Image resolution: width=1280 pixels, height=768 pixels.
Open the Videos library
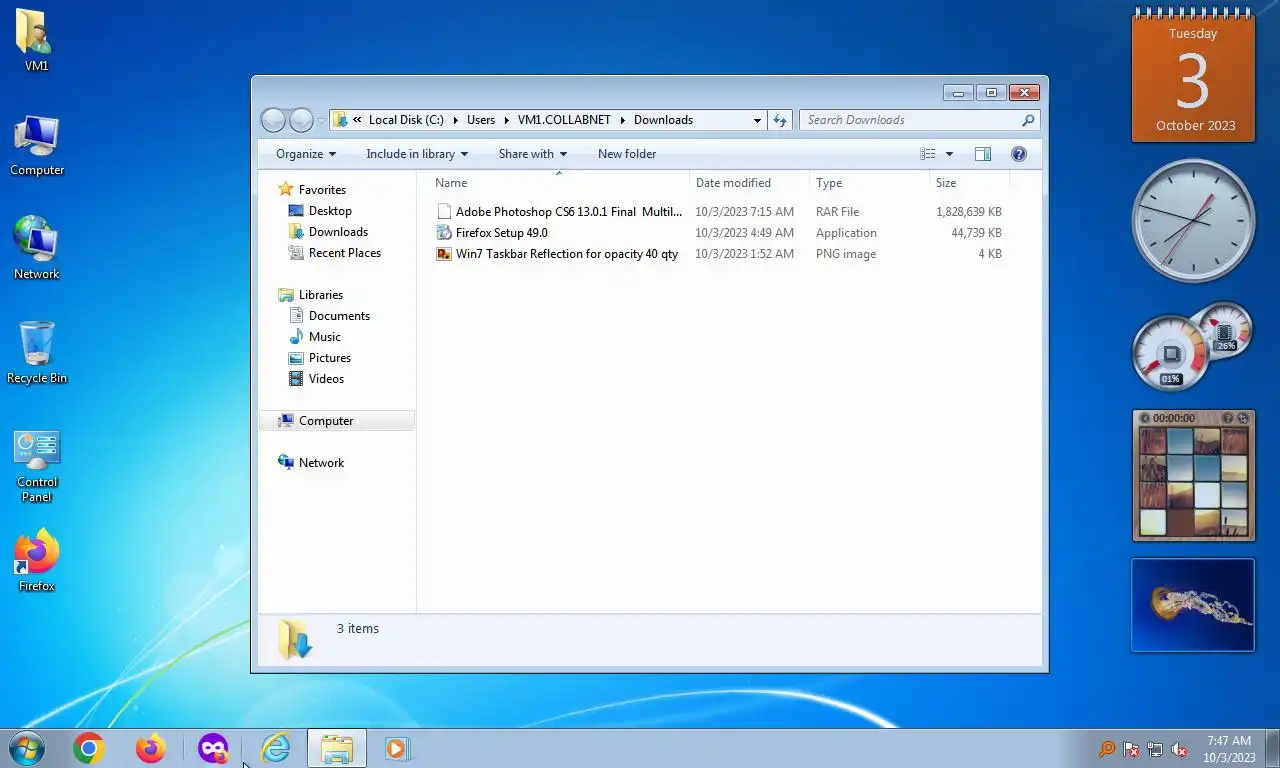click(x=326, y=379)
